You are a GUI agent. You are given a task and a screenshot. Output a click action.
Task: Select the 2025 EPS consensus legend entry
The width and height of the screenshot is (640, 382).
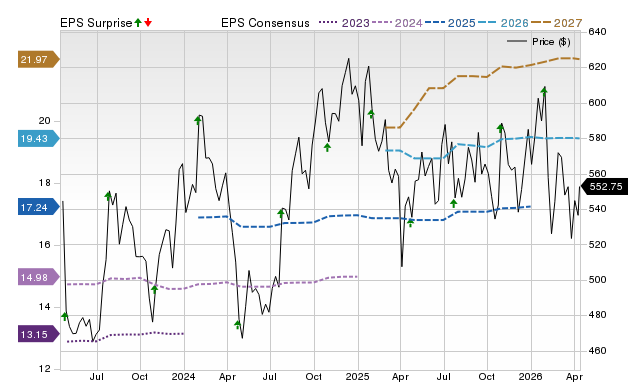click(x=450, y=23)
